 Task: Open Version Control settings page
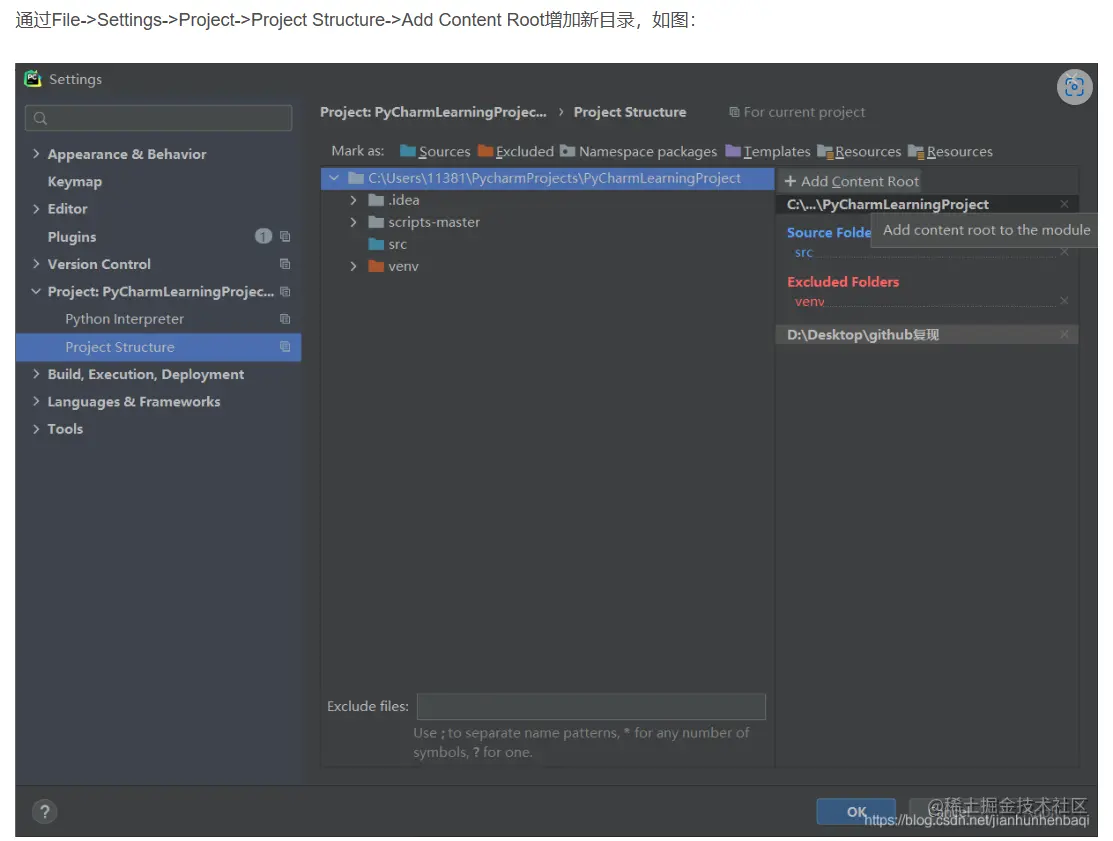[x=99, y=264]
